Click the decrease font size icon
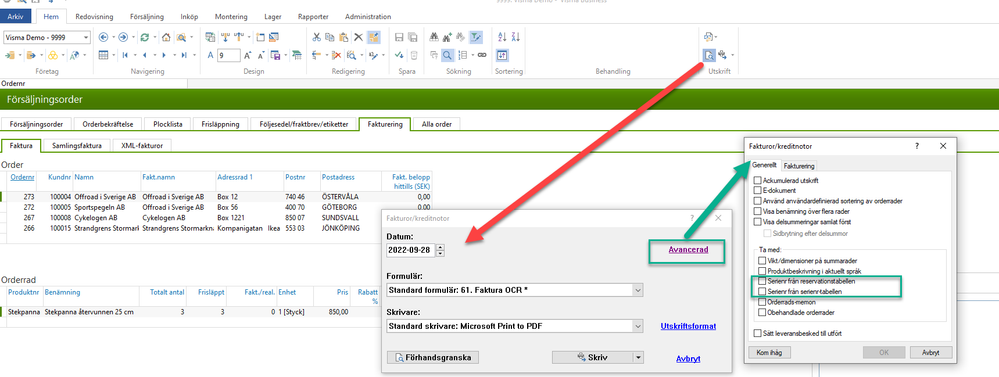This screenshot has width=999, height=377. click(x=261, y=55)
